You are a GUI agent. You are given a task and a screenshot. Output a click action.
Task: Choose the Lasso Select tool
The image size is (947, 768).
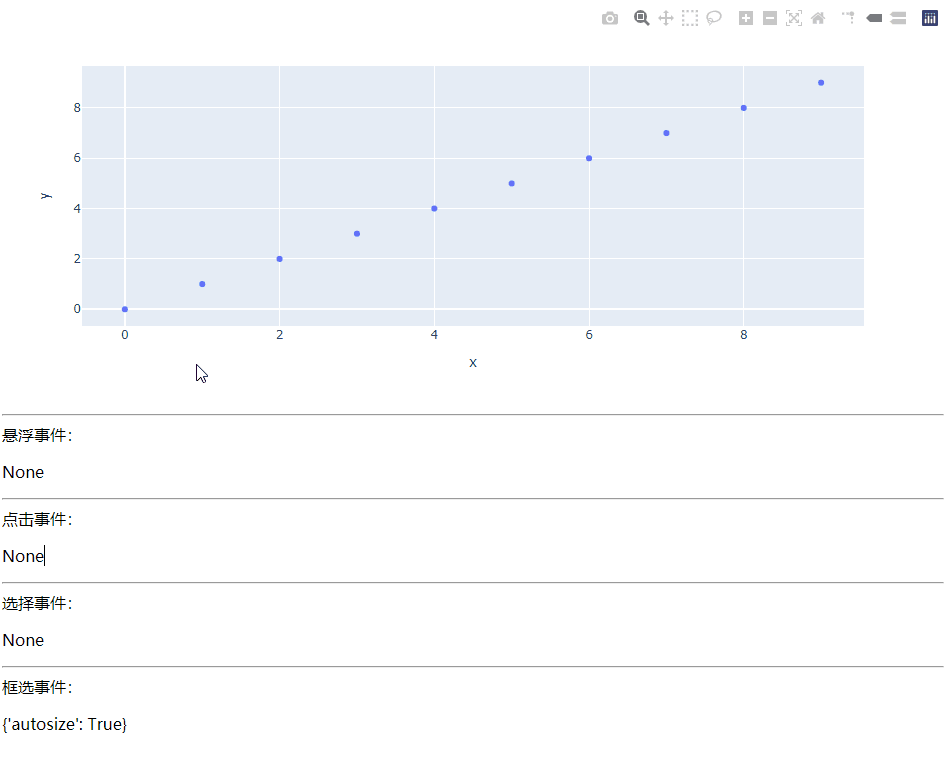(714, 18)
